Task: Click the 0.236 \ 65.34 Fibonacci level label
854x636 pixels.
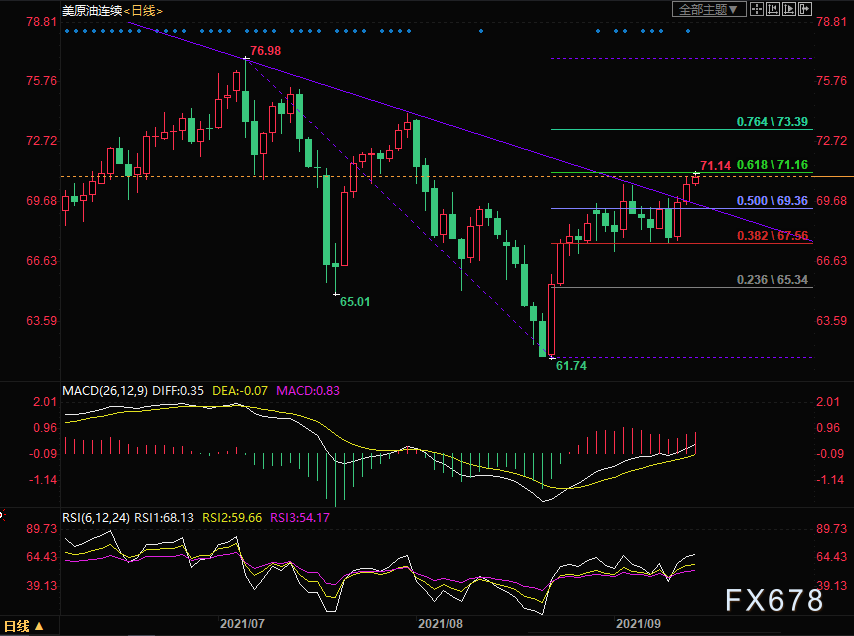Action: tap(771, 280)
